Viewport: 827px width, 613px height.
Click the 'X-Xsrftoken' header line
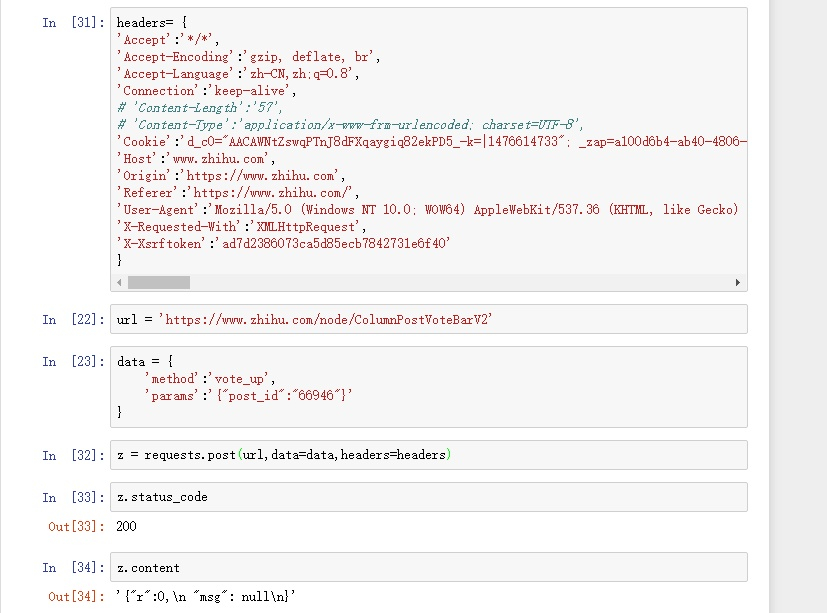coord(284,243)
